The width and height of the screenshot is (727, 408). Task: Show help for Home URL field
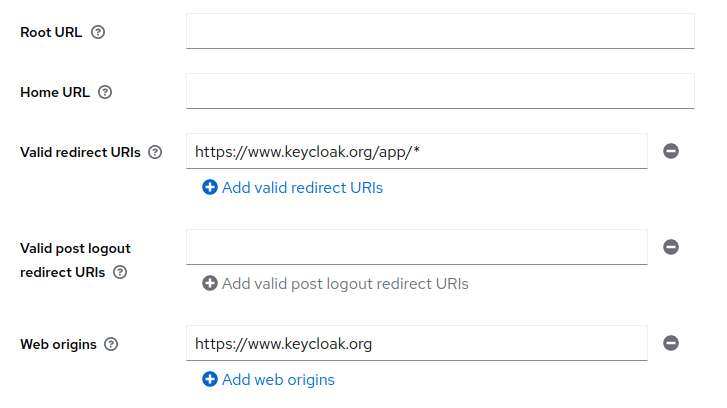[x=105, y=92]
